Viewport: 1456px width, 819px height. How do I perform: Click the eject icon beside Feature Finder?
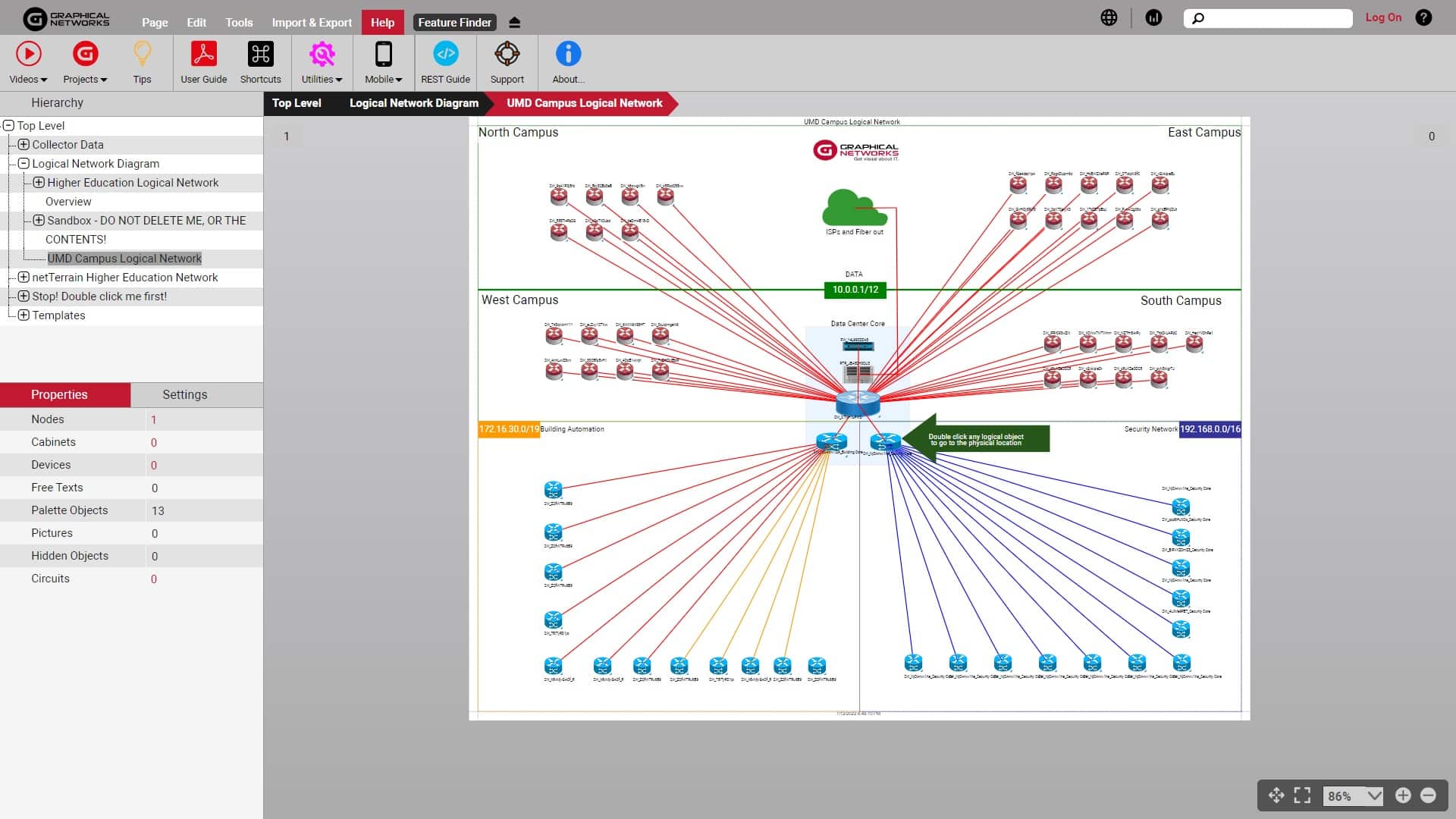point(515,23)
